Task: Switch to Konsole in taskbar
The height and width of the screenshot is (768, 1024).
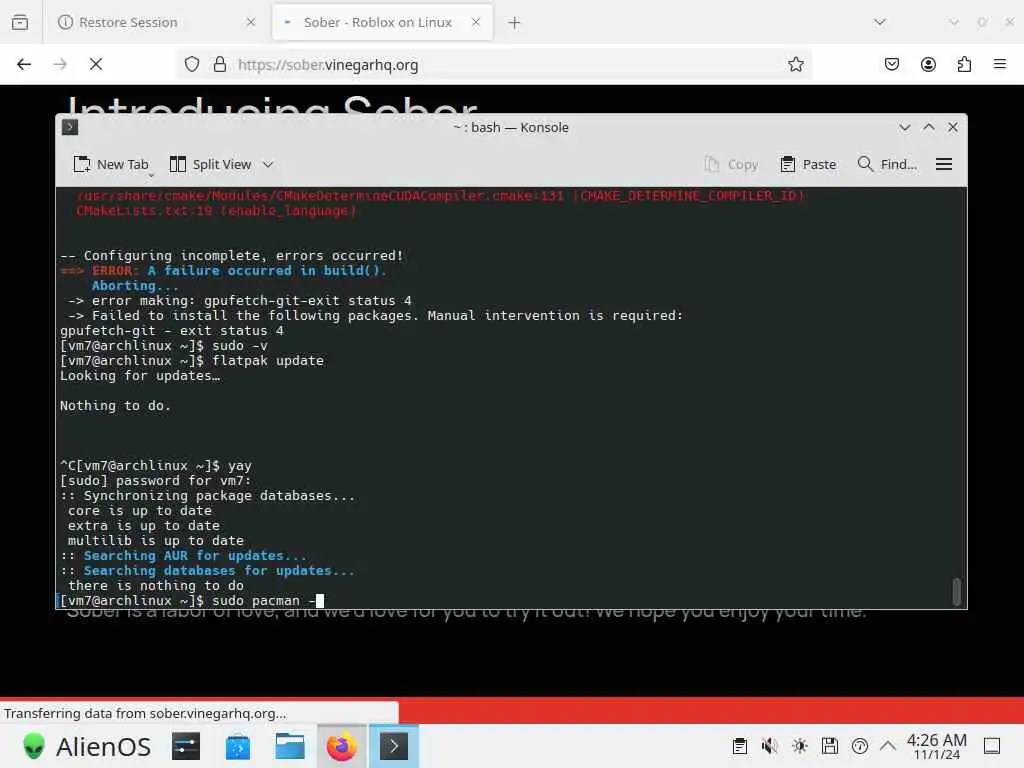Action: (x=394, y=746)
